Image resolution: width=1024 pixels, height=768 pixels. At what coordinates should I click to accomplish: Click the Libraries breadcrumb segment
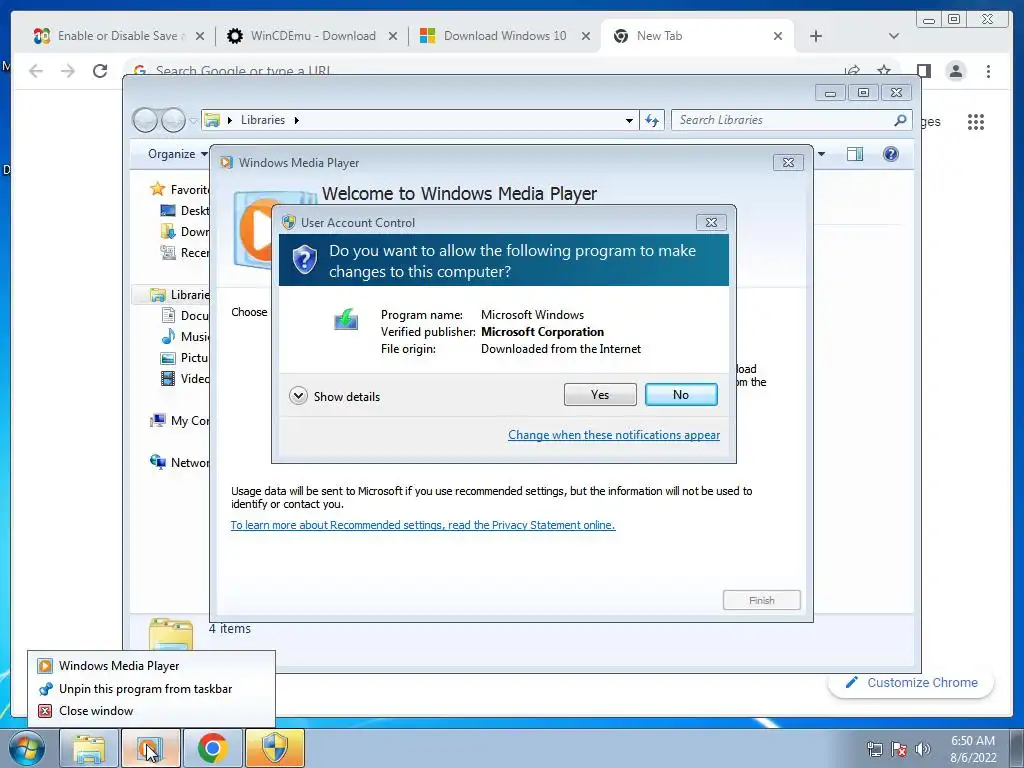(263, 120)
